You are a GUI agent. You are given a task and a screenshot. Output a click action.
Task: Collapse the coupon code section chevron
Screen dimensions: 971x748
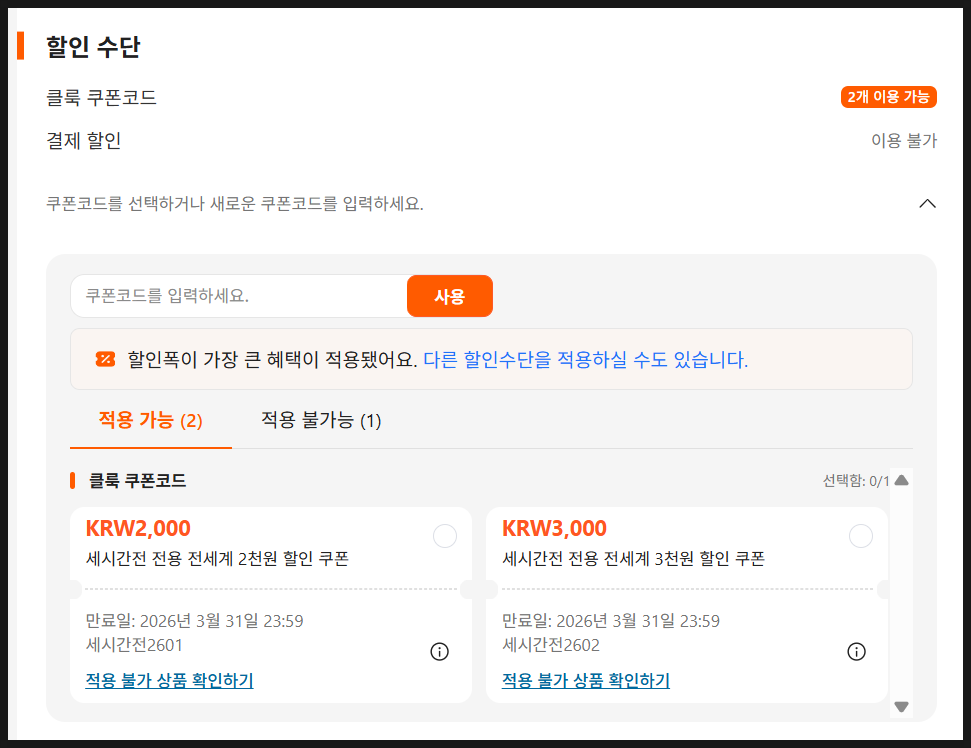[927, 204]
